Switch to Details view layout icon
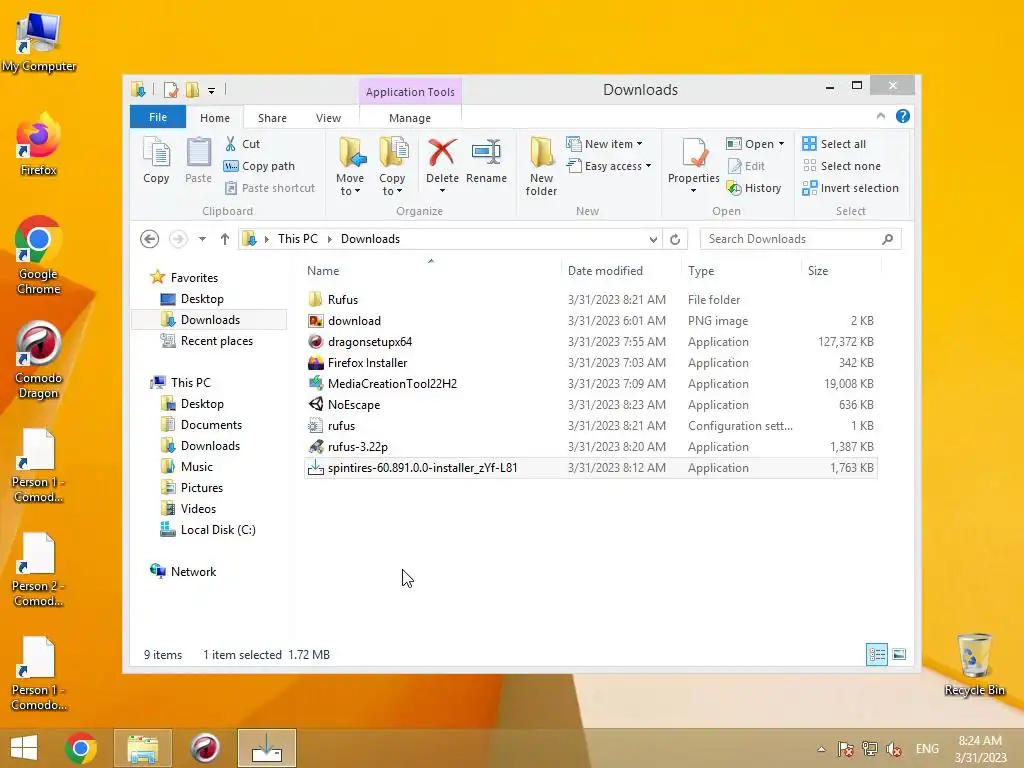The width and height of the screenshot is (1024, 768). (x=876, y=654)
